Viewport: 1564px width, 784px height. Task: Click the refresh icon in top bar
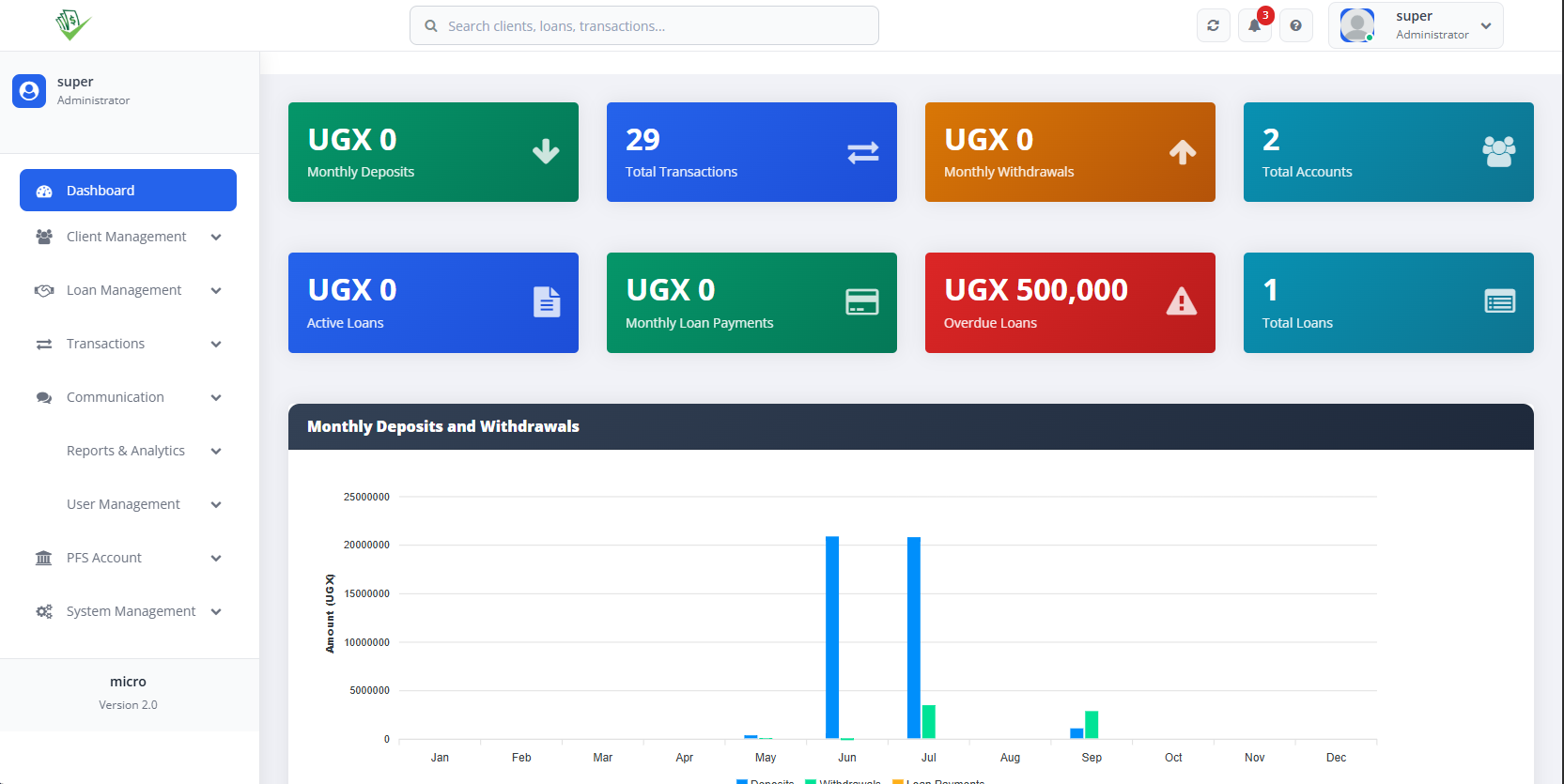(x=1213, y=25)
